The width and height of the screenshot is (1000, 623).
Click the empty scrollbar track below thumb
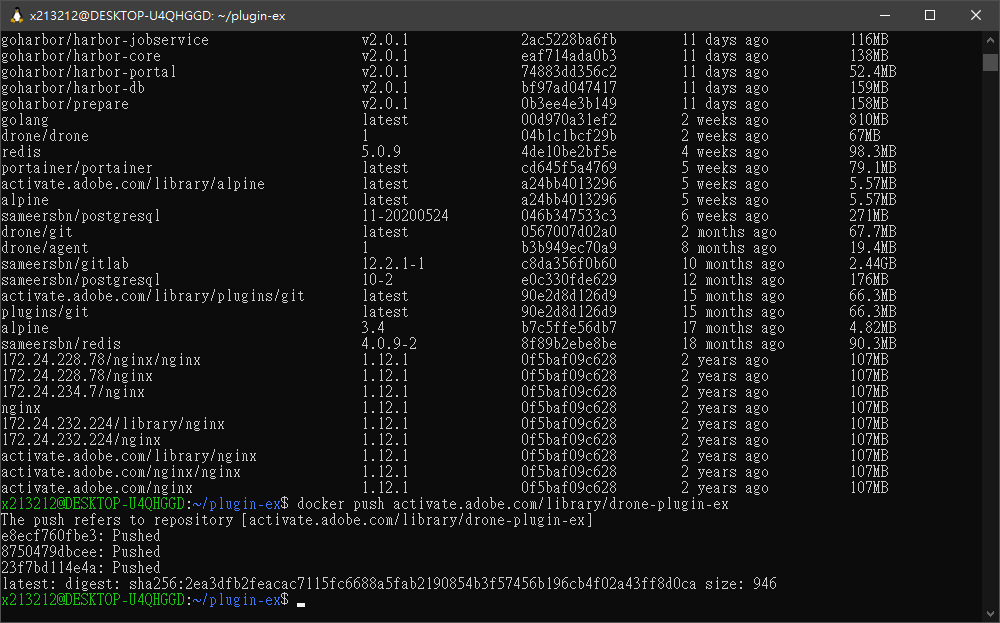[x=990, y=338]
